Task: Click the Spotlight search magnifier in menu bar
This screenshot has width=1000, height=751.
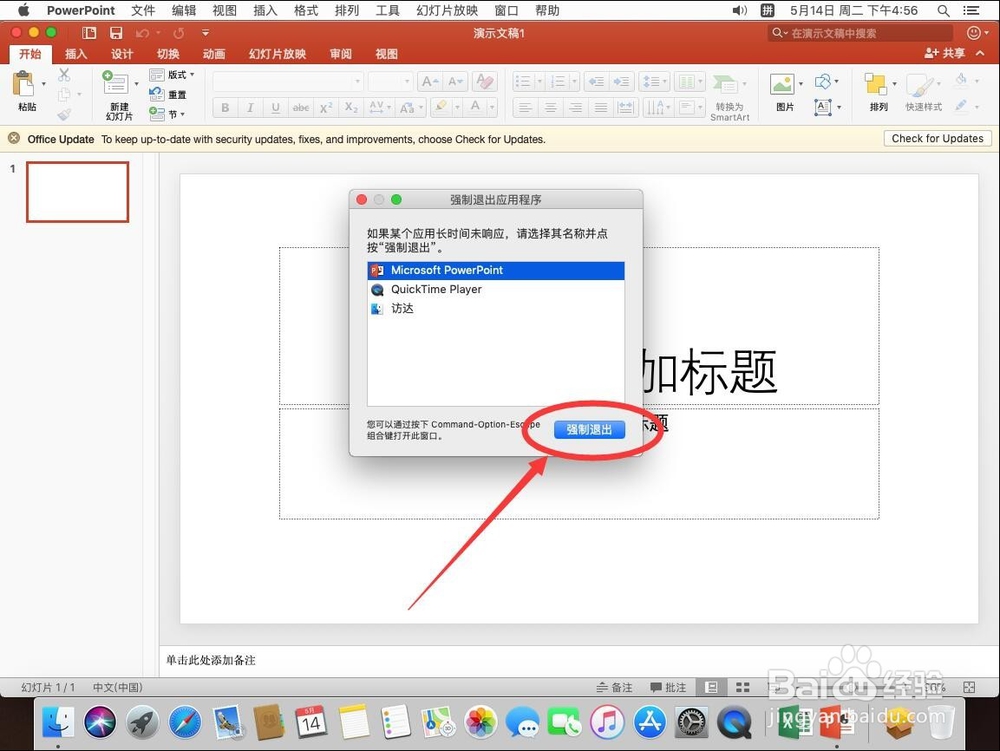Action: pyautogui.click(x=943, y=10)
